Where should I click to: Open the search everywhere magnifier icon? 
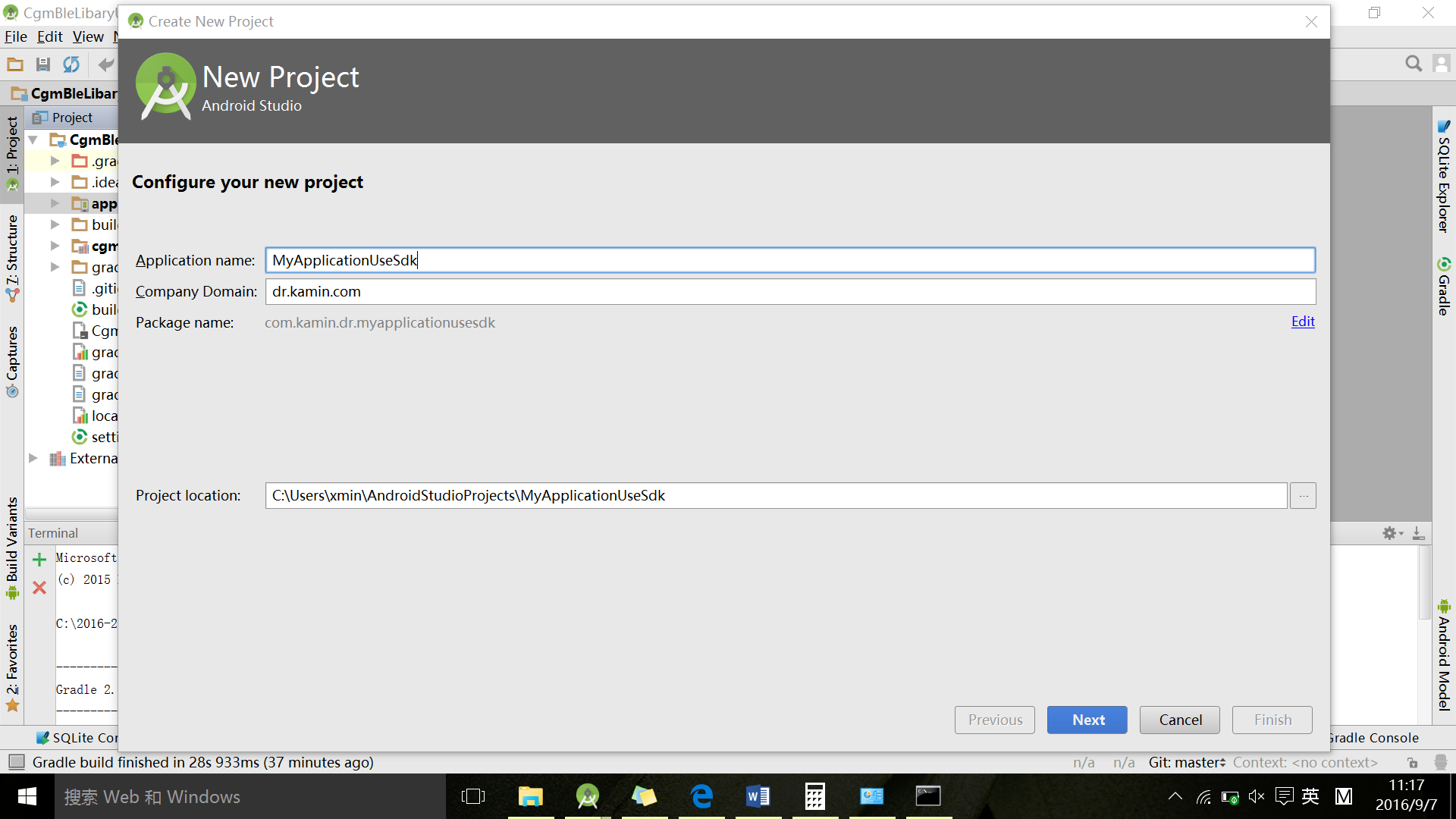1413,64
